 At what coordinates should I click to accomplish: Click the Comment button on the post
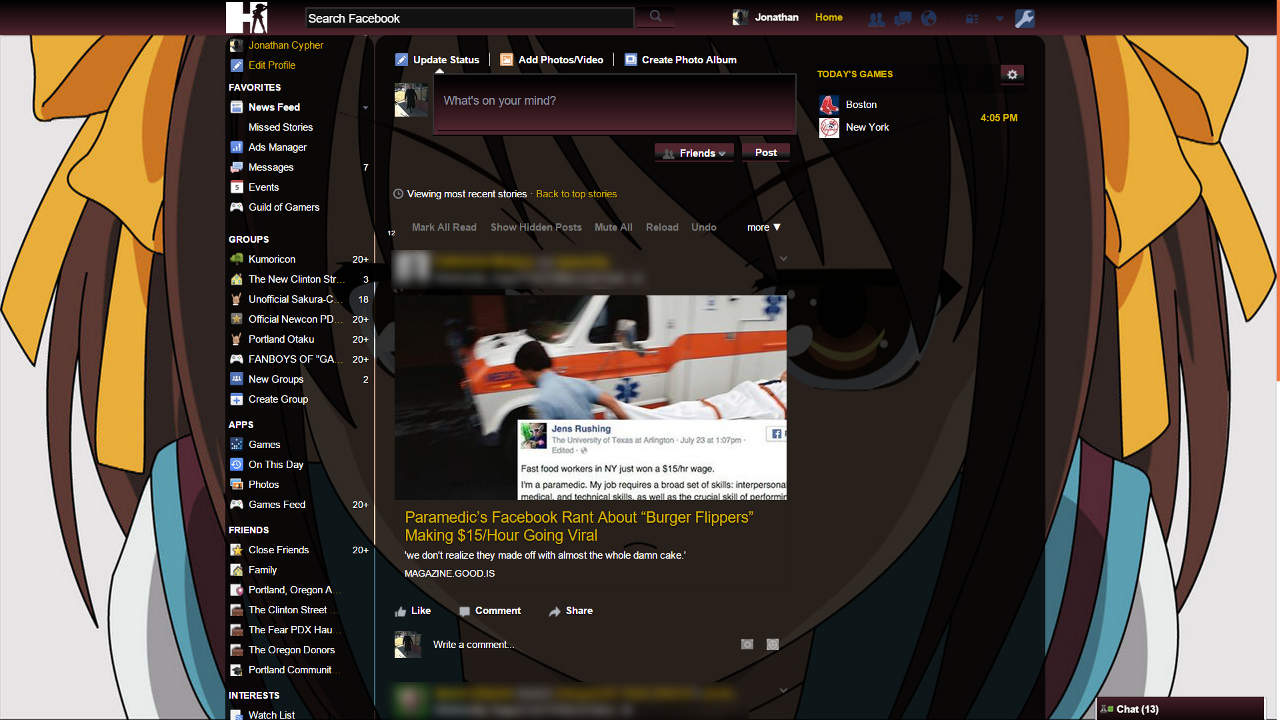click(490, 611)
